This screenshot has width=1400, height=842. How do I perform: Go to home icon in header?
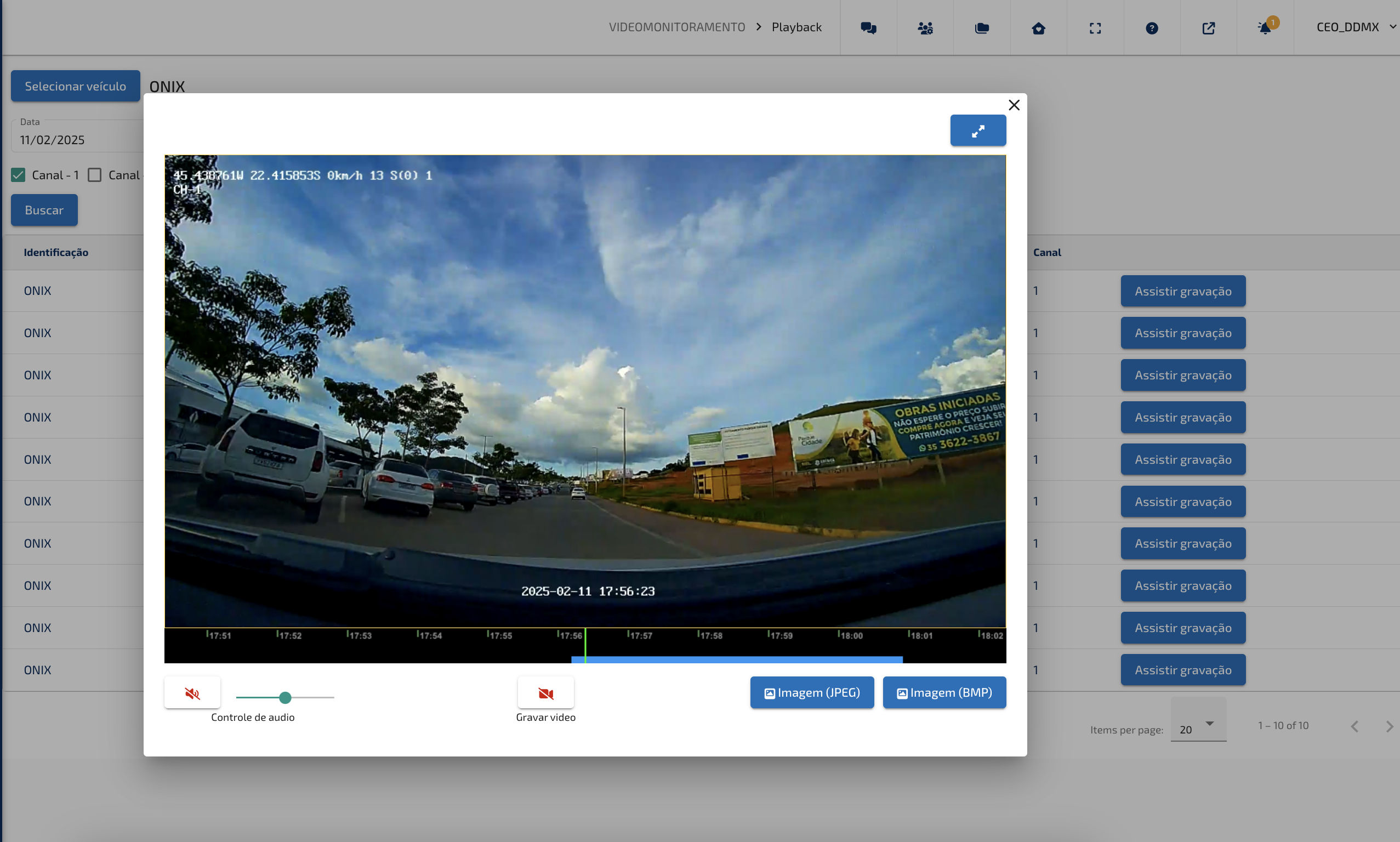(1038, 28)
